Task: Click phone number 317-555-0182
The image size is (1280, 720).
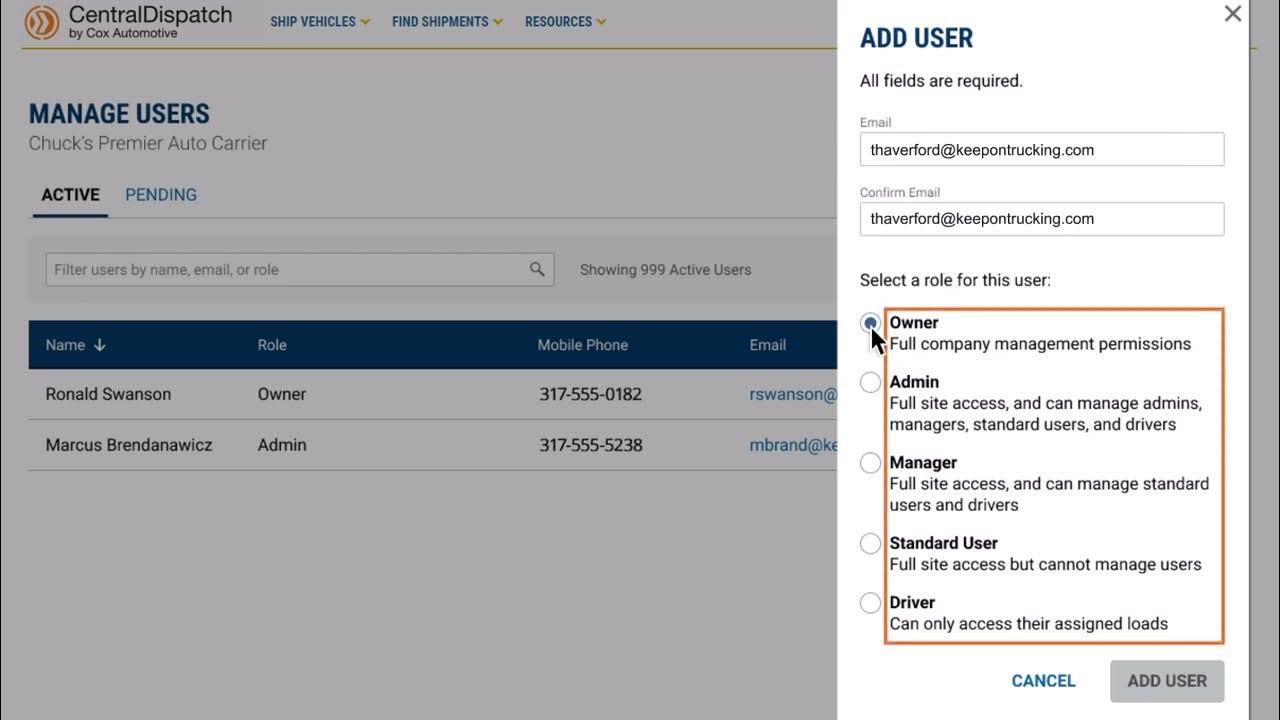Action: [x=591, y=394]
